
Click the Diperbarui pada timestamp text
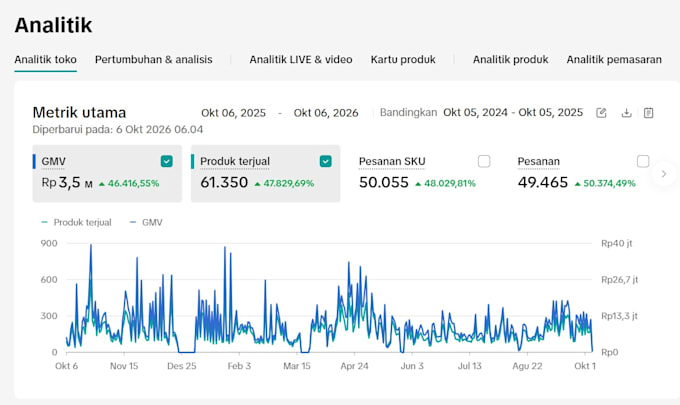[x=118, y=129]
